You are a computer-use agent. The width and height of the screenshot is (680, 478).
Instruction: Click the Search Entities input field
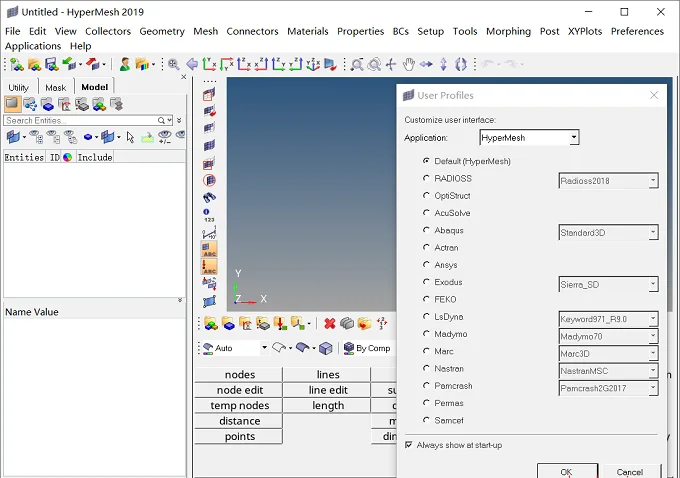tap(82, 120)
